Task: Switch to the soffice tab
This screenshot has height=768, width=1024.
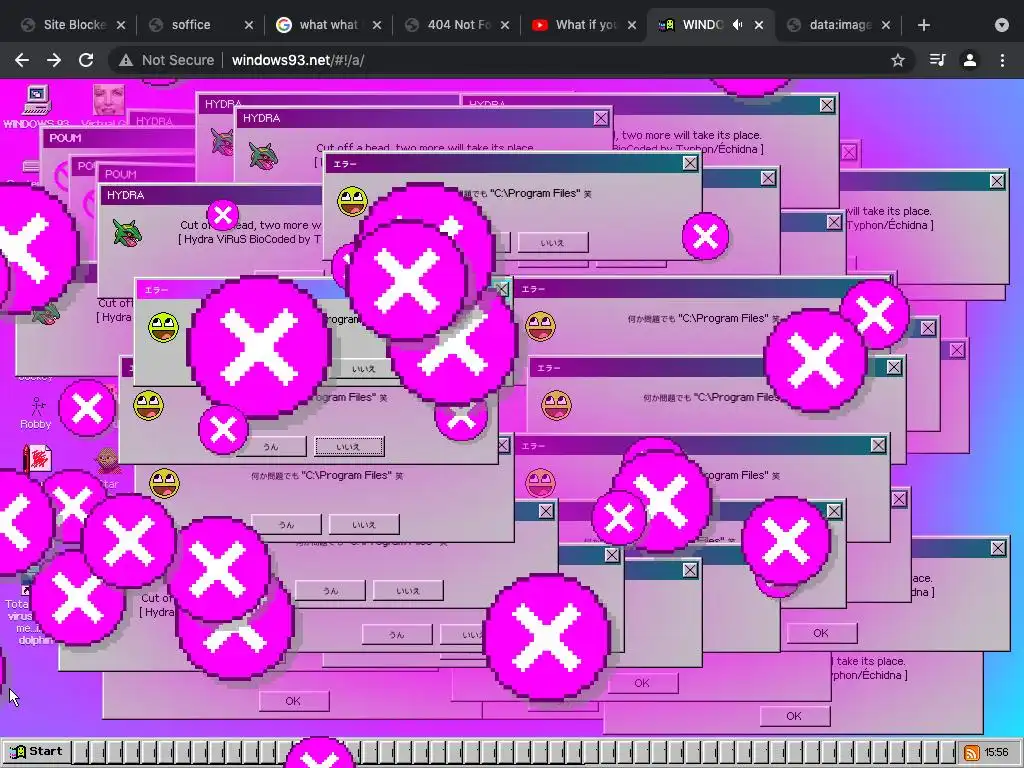Action: [189, 25]
